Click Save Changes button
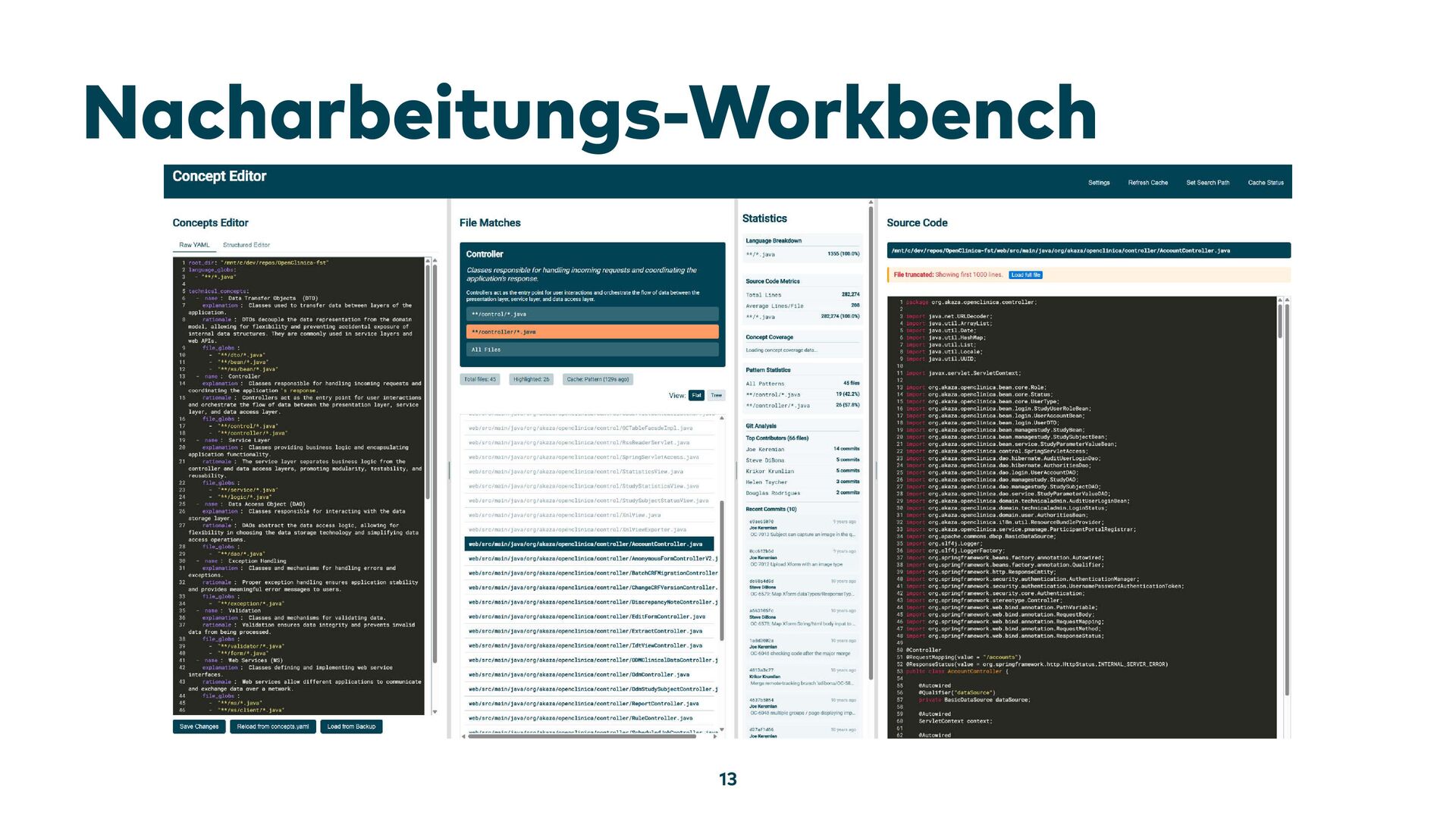The width and height of the screenshot is (1456, 819). (x=199, y=726)
